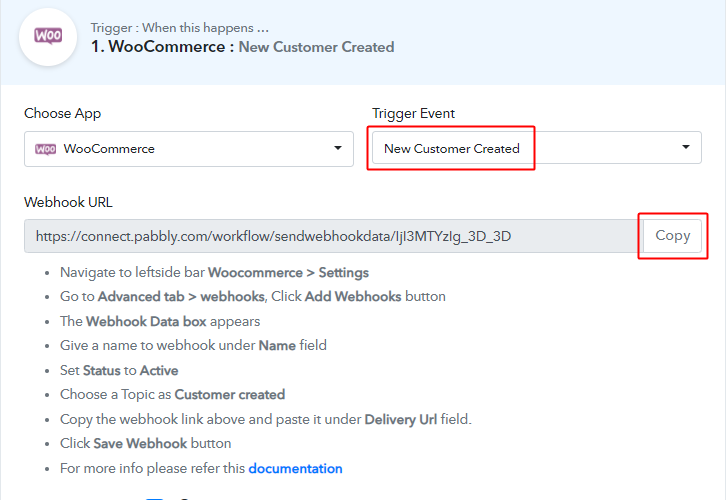Click the Trigger Event dropdown arrow

(686, 147)
